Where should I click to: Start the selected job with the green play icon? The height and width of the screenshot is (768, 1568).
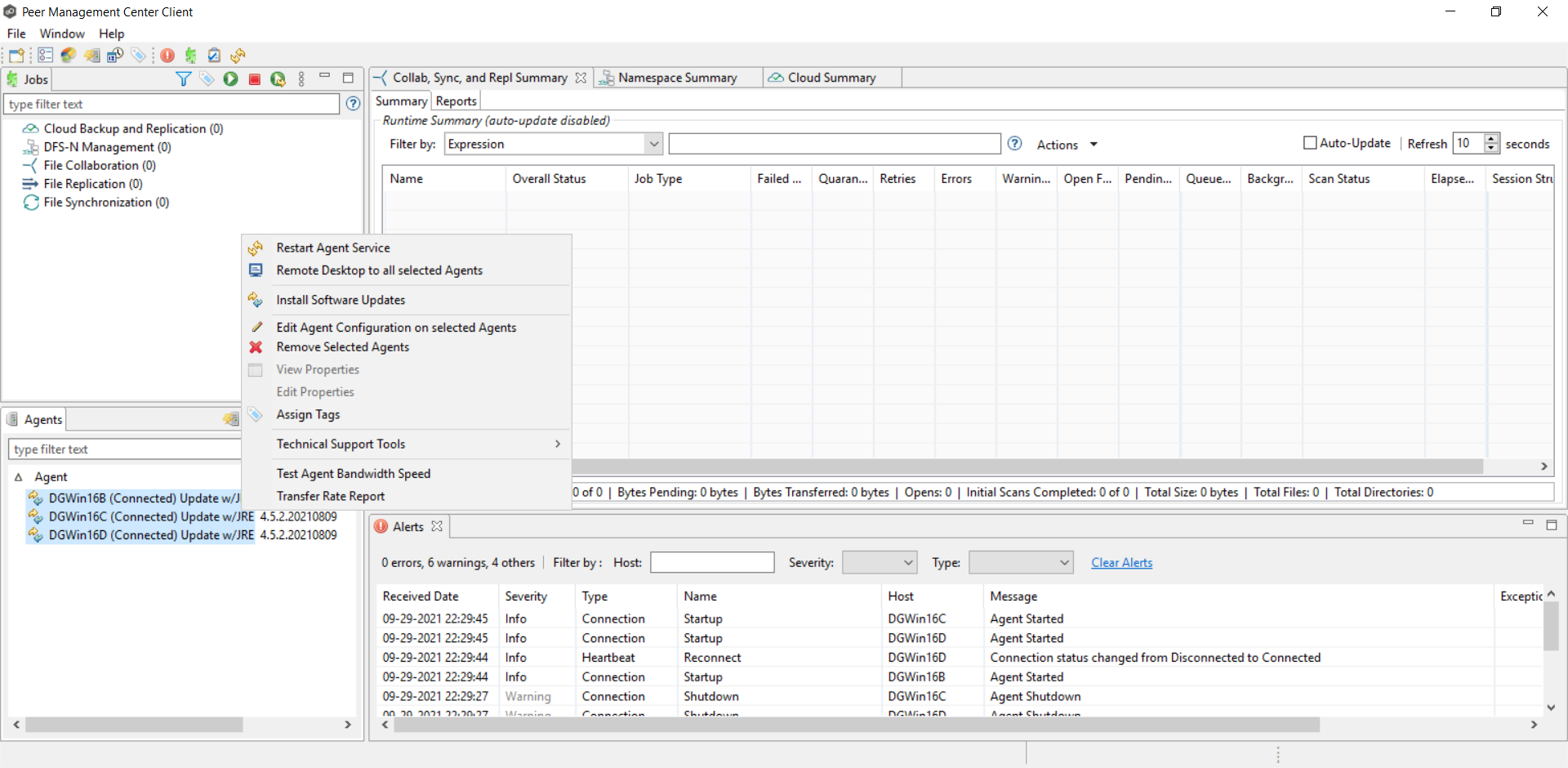230,78
